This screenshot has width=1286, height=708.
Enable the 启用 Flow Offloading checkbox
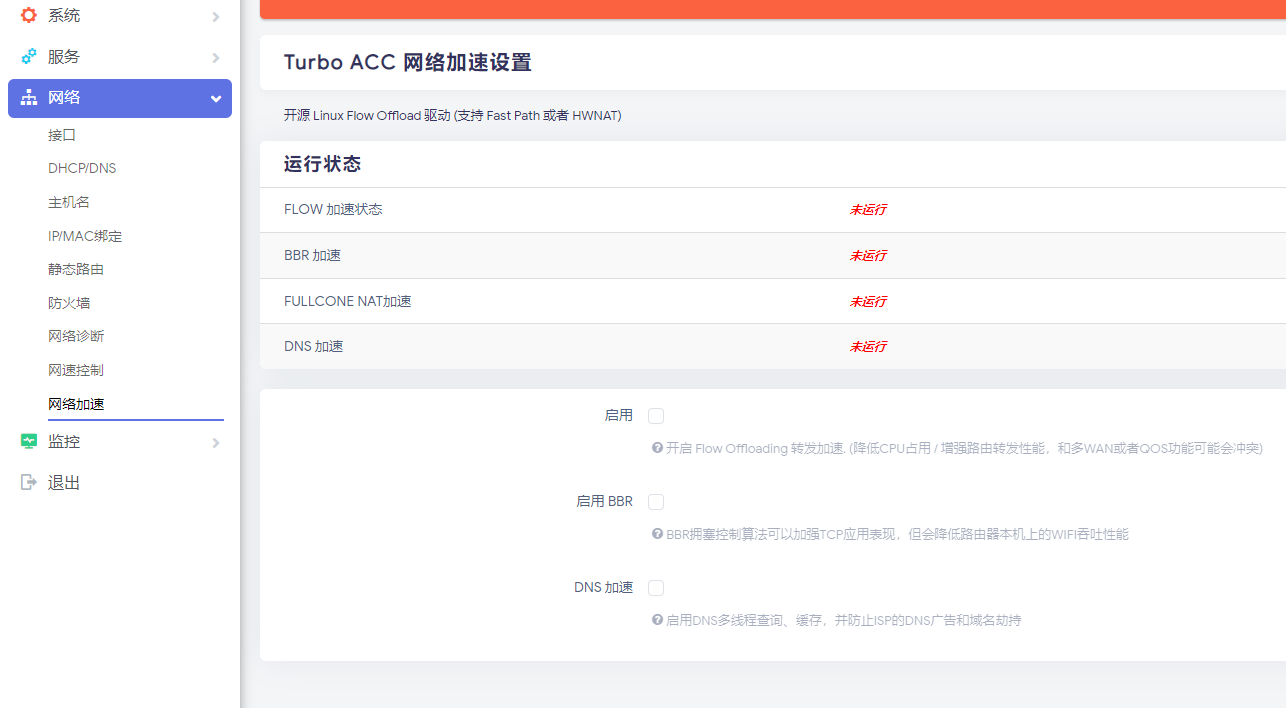tap(656, 416)
